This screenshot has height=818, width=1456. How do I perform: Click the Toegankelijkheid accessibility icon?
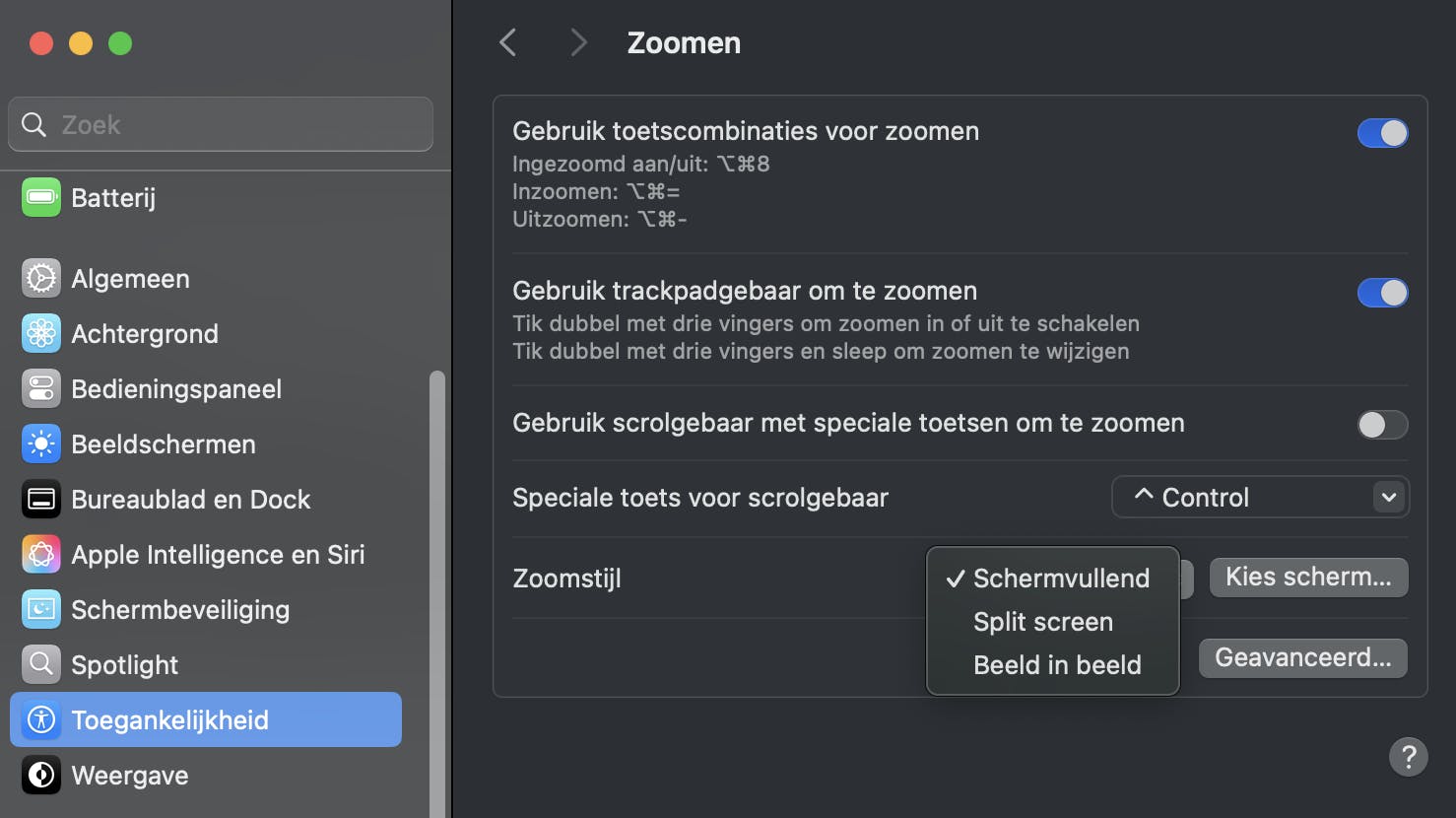click(40, 719)
